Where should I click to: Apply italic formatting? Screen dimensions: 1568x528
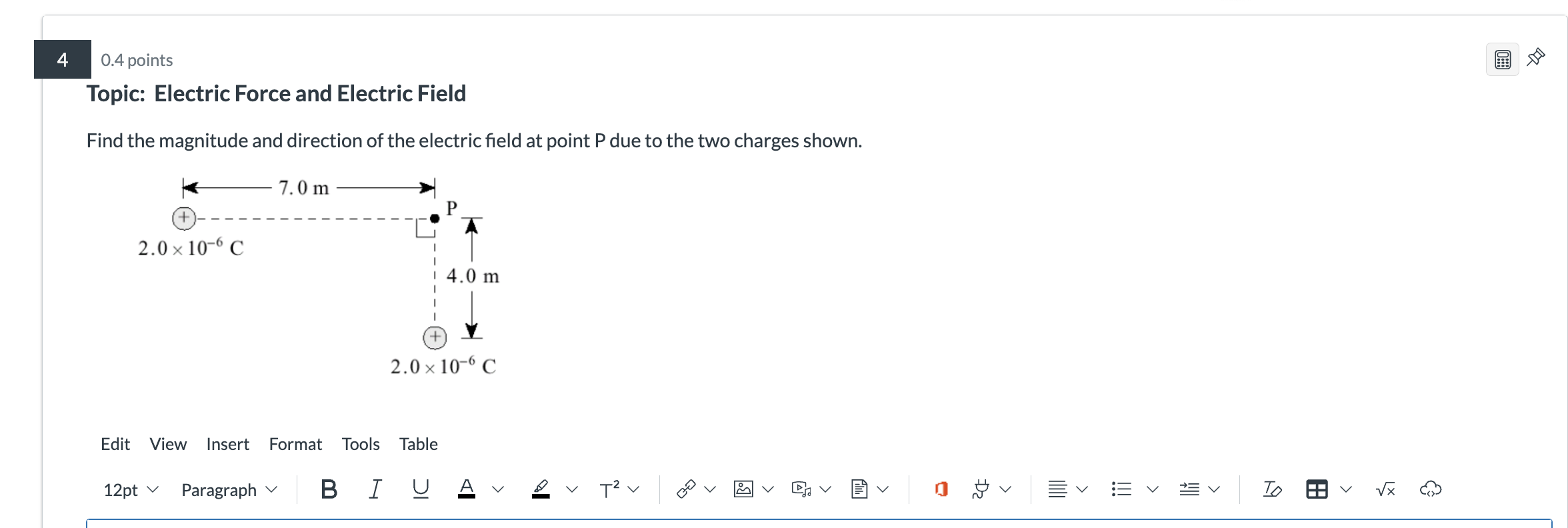(374, 489)
